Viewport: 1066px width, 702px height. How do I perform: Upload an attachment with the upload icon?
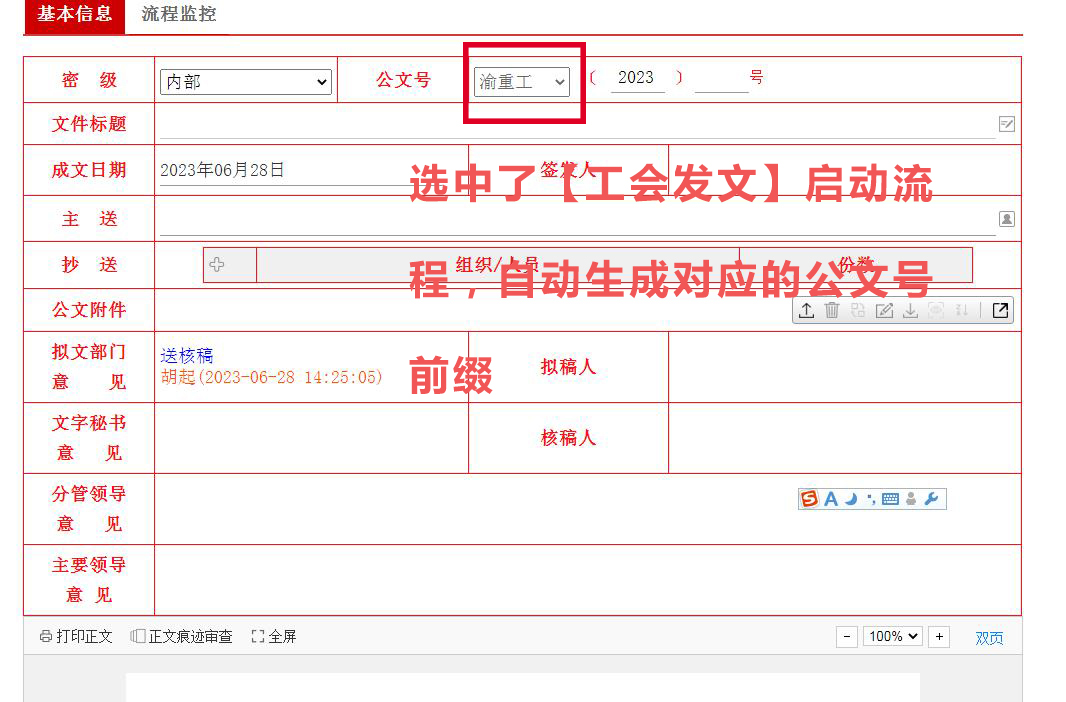point(806,311)
